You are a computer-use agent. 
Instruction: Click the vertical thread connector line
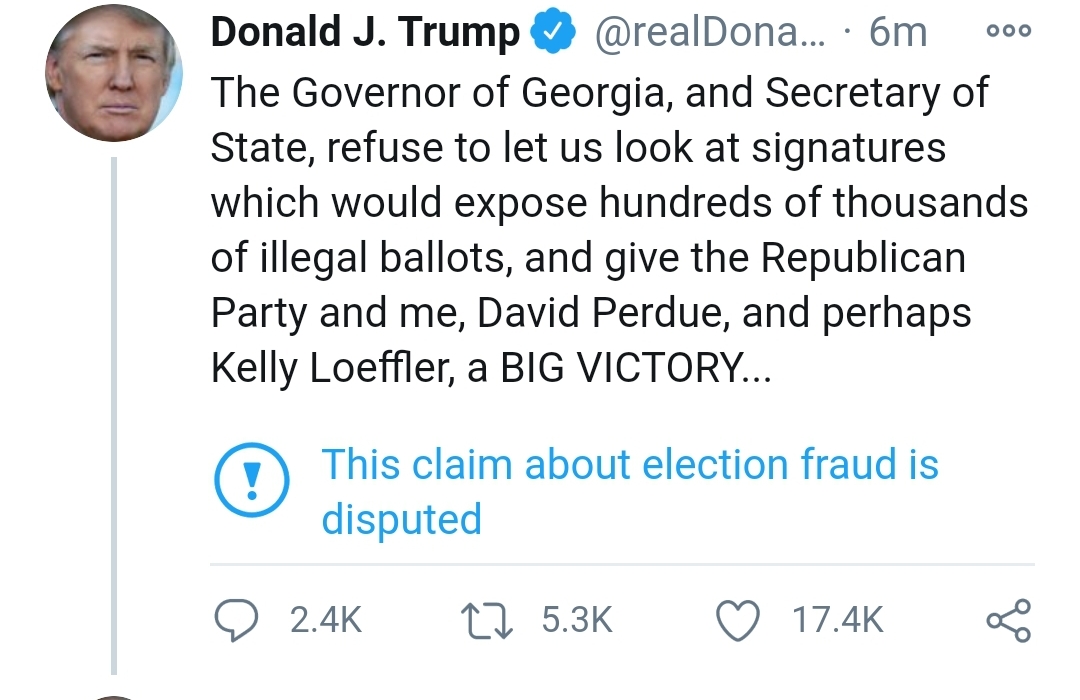click(x=114, y=415)
